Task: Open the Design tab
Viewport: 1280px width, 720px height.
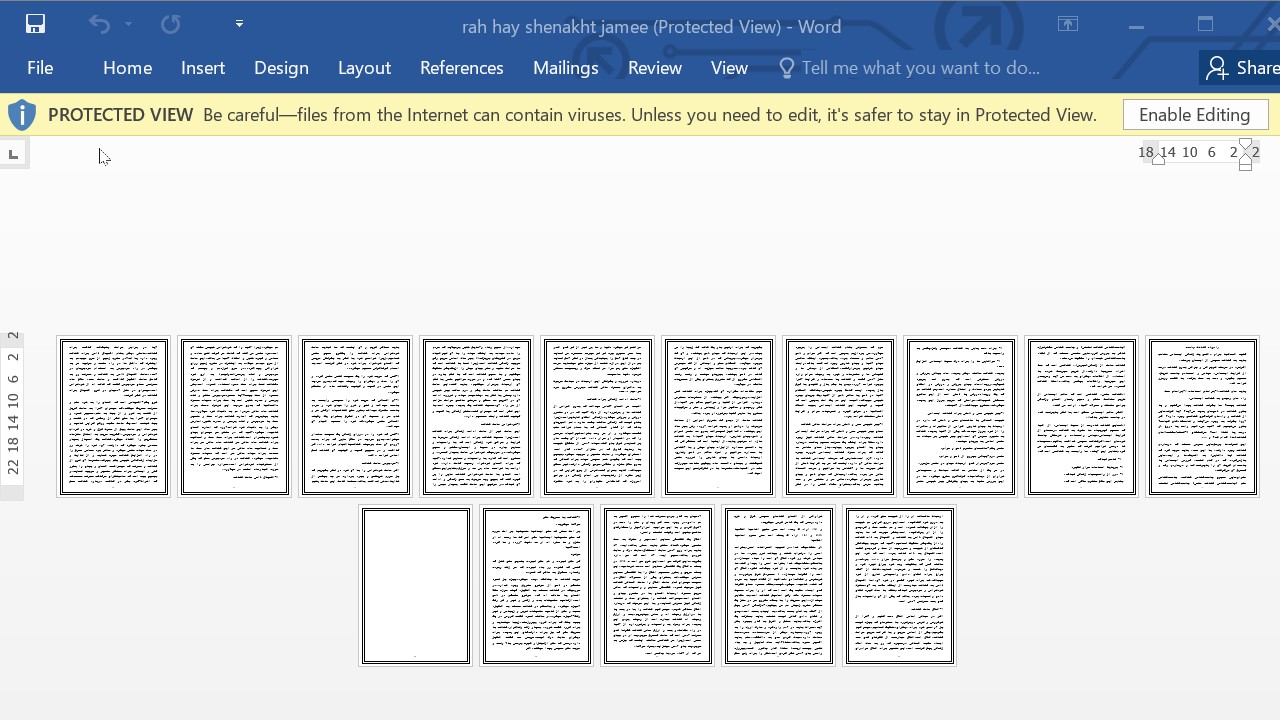Action: [281, 68]
